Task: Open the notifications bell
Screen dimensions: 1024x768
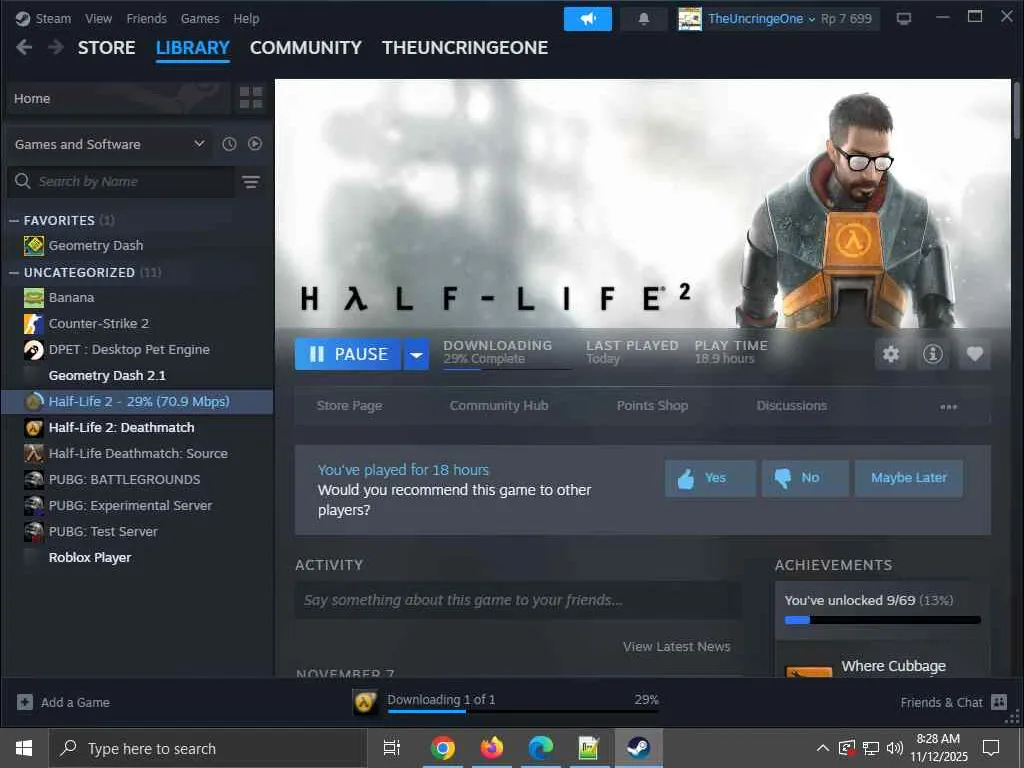Action: [x=643, y=19]
